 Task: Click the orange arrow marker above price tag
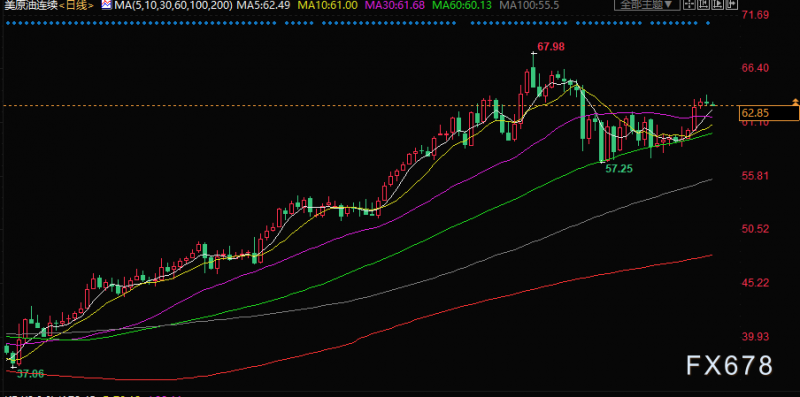(795, 102)
